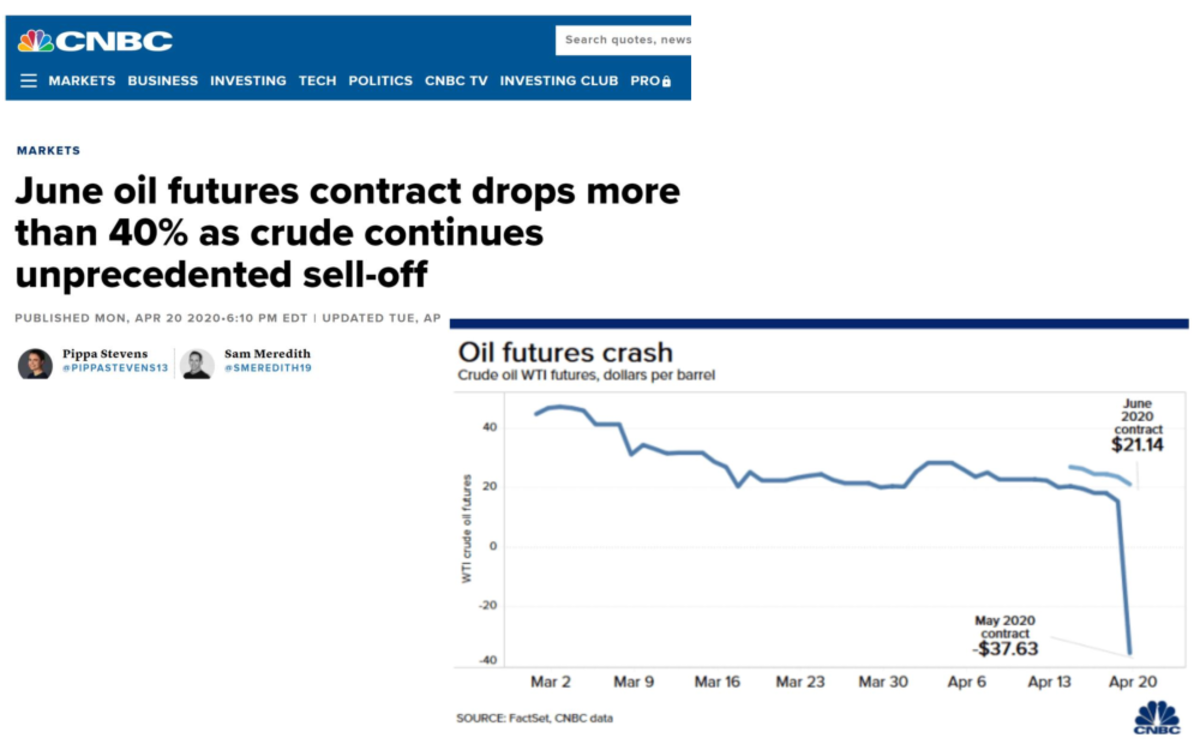Click the CNBC peacock logo in header
The height and width of the screenshot is (750, 1200).
pyautogui.click(x=95, y=41)
